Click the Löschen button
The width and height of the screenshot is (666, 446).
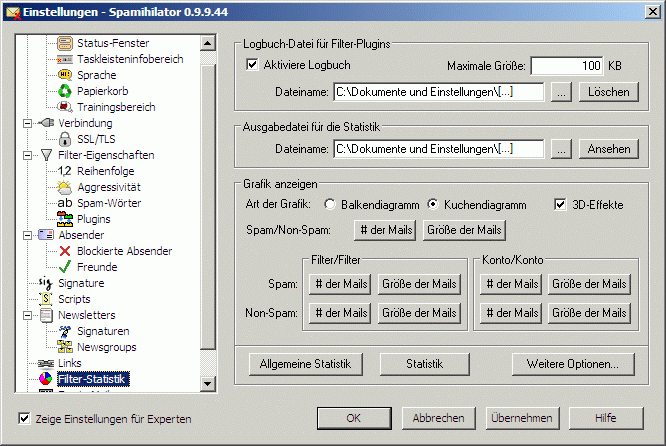(609, 92)
